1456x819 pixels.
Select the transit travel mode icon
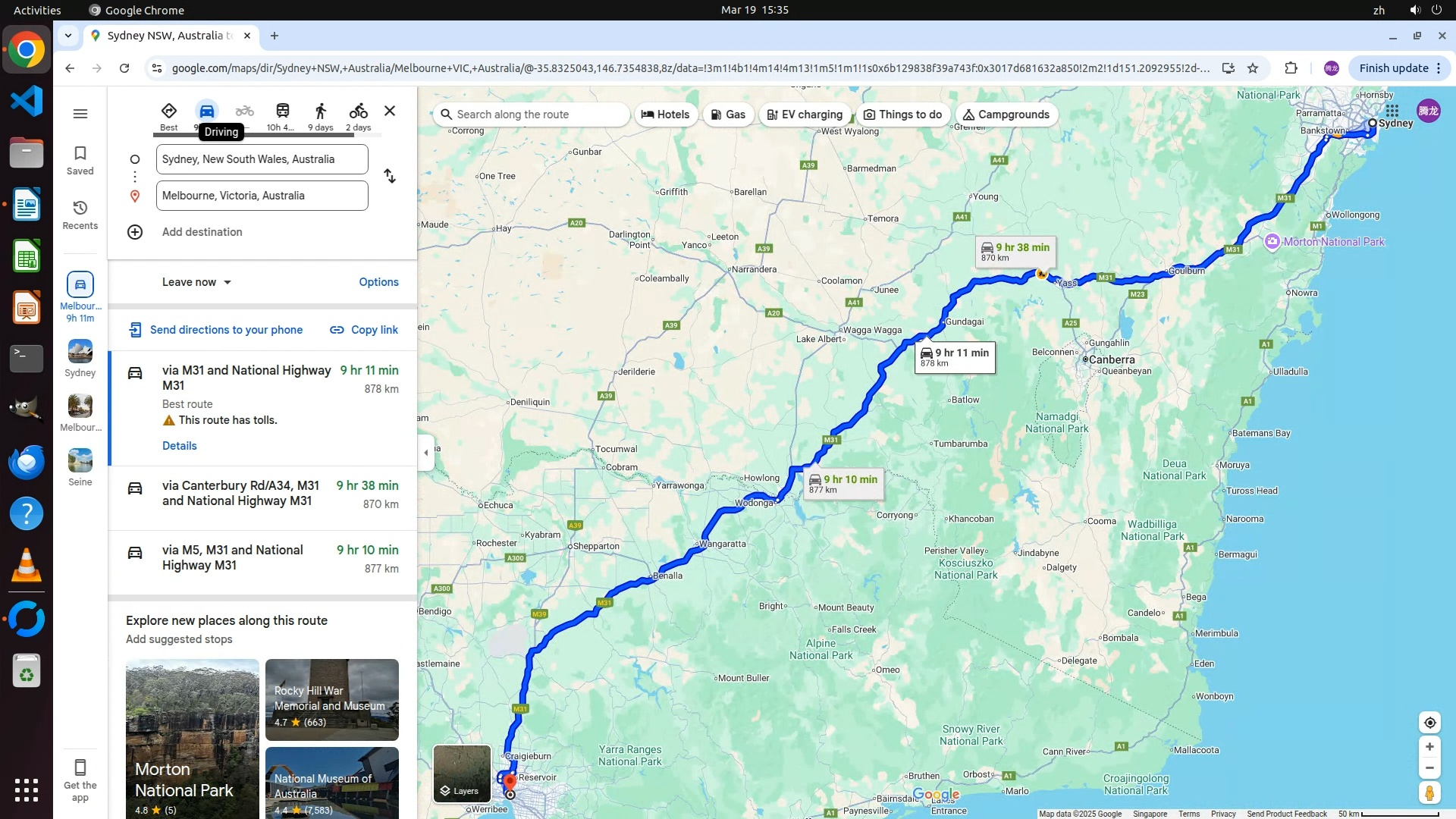click(282, 111)
